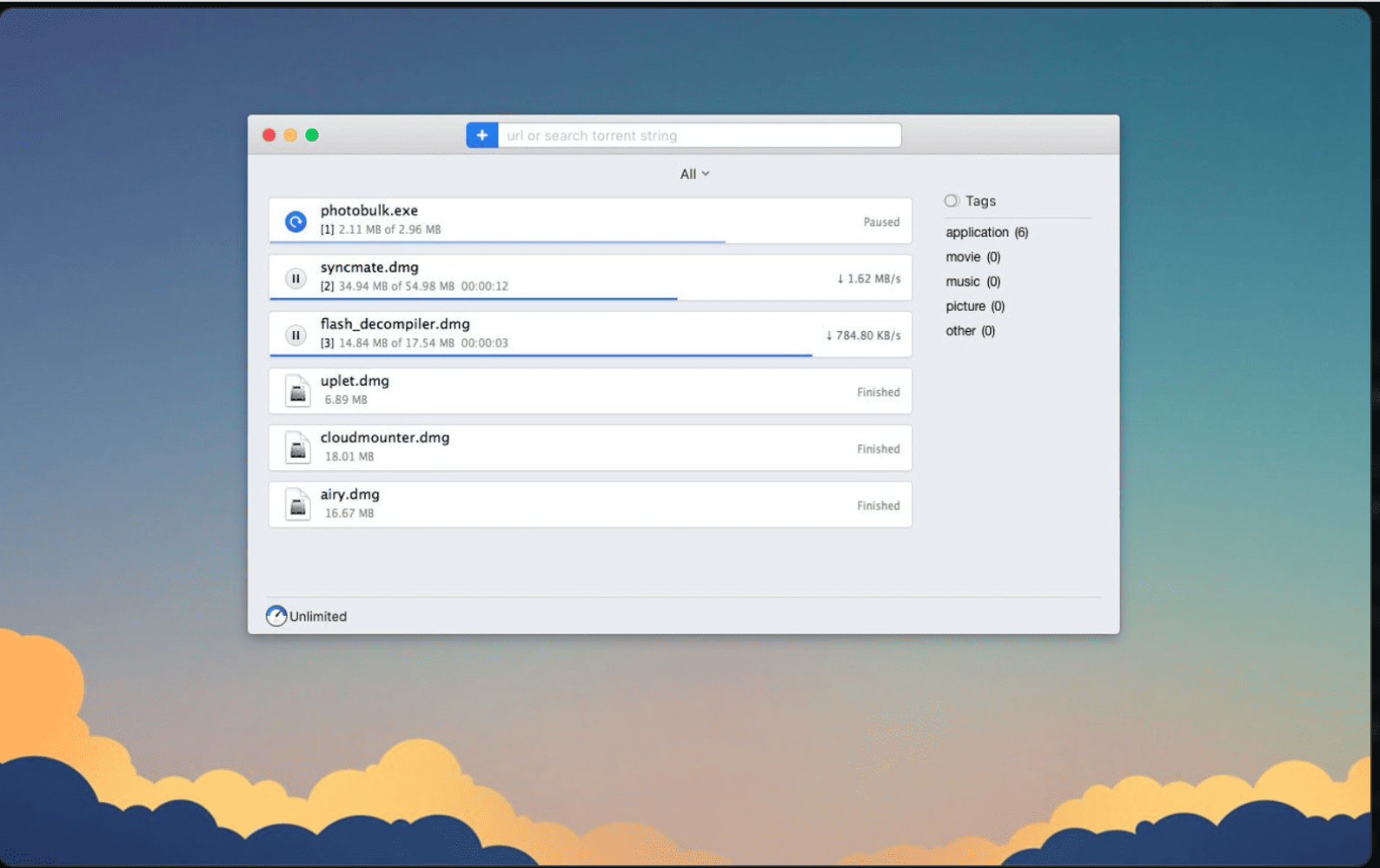Click the photobulk.exe progress bar
Image resolution: width=1380 pixels, height=868 pixels.
[x=497, y=242]
